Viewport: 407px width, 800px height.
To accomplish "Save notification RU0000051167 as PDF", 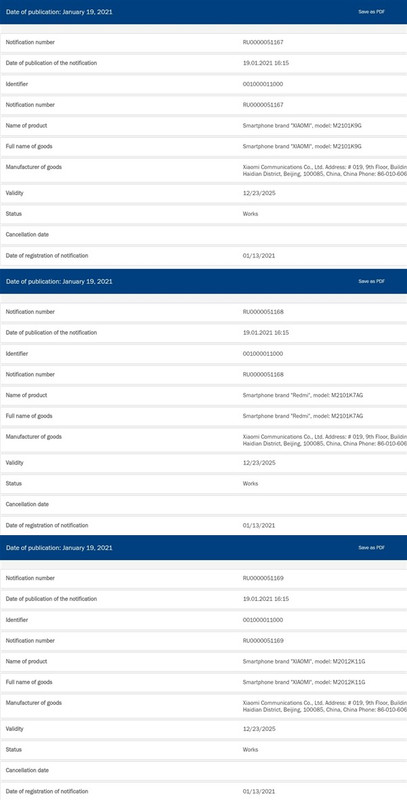I will [x=371, y=12].
